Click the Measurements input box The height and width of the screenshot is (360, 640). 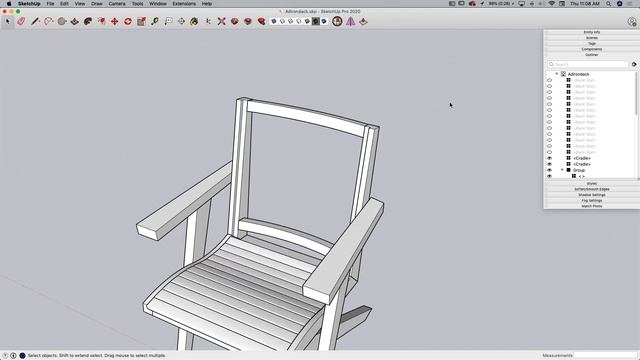coord(605,356)
